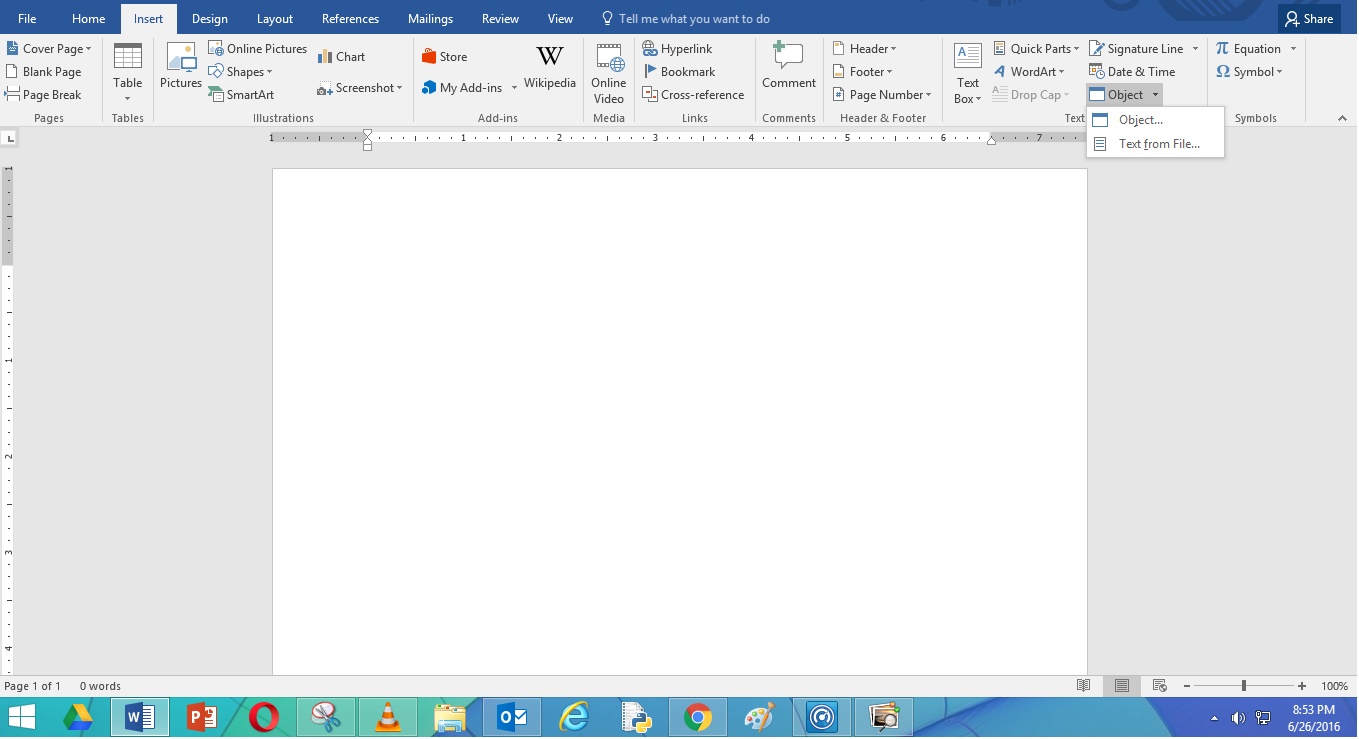This screenshot has width=1359, height=739.
Task: Switch to the Review tab
Action: pos(500,19)
